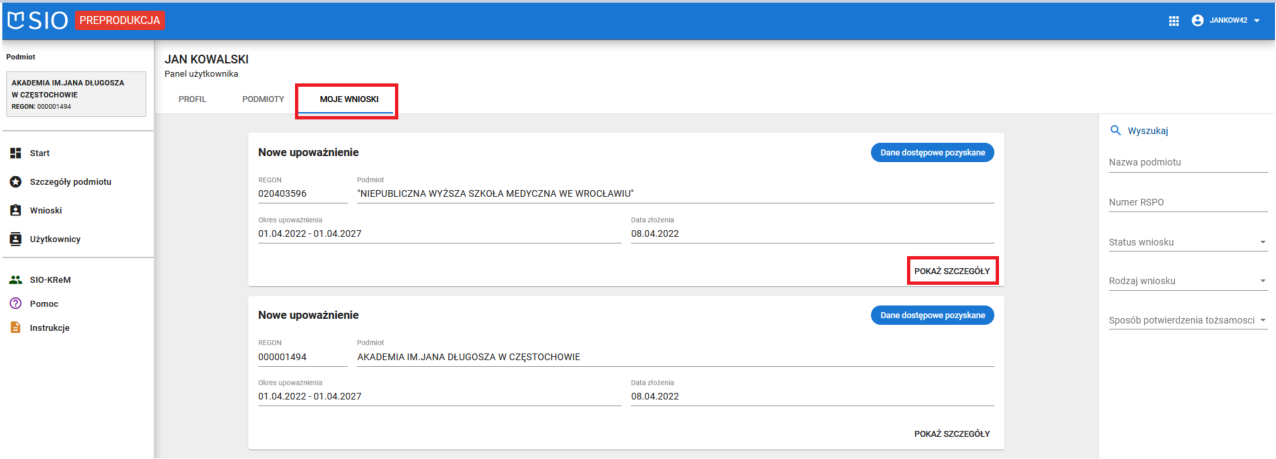Click the SIO-KReM people icon
Viewport: 1276px width, 459px height.
(x=15, y=280)
